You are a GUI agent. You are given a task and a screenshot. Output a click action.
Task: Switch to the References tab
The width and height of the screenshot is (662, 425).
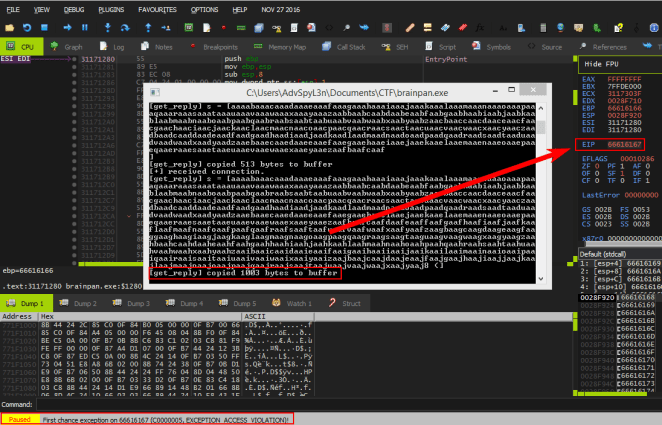click(602, 46)
